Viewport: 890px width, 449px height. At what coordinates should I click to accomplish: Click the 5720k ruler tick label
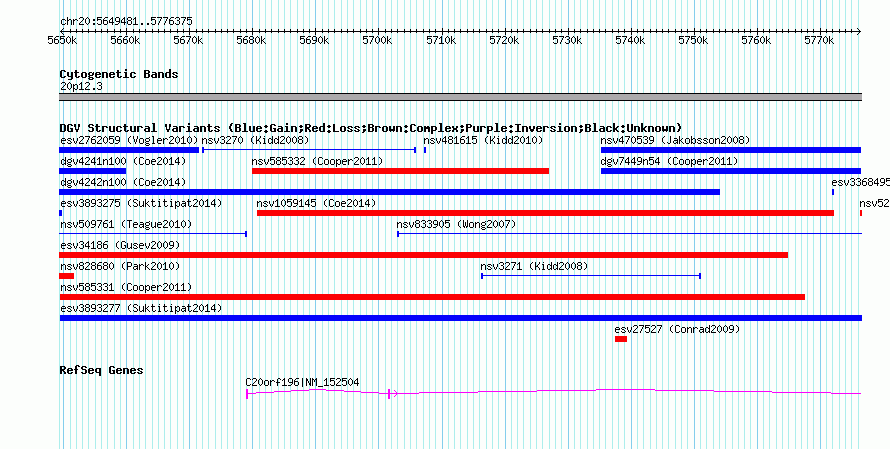[504, 41]
